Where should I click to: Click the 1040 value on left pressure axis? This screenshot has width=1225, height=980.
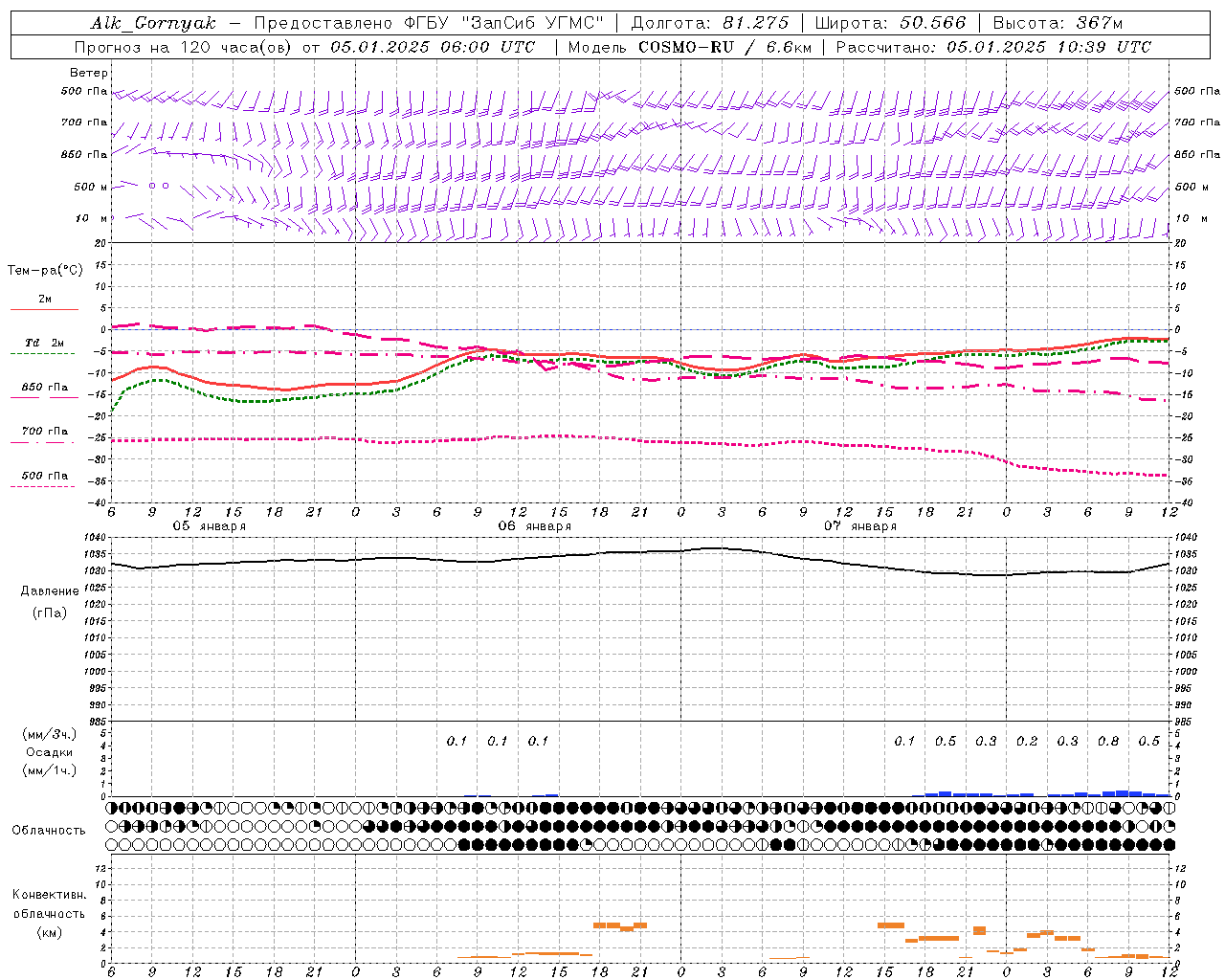pos(95,538)
